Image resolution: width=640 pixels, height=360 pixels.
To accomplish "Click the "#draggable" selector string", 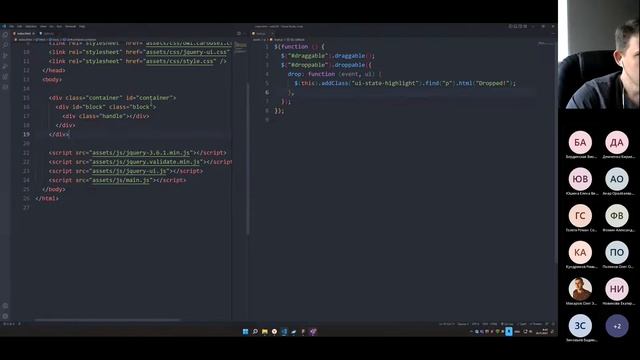I will coord(307,56).
